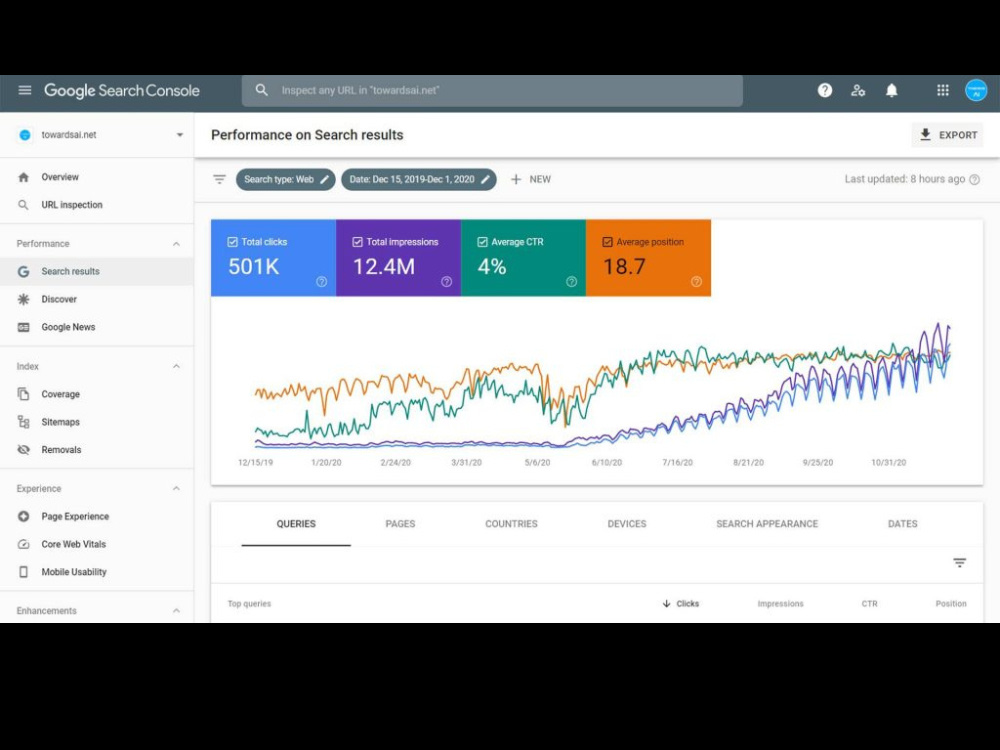Image resolution: width=1000 pixels, height=750 pixels.
Task: Switch to the Pages tab
Action: click(x=401, y=524)
